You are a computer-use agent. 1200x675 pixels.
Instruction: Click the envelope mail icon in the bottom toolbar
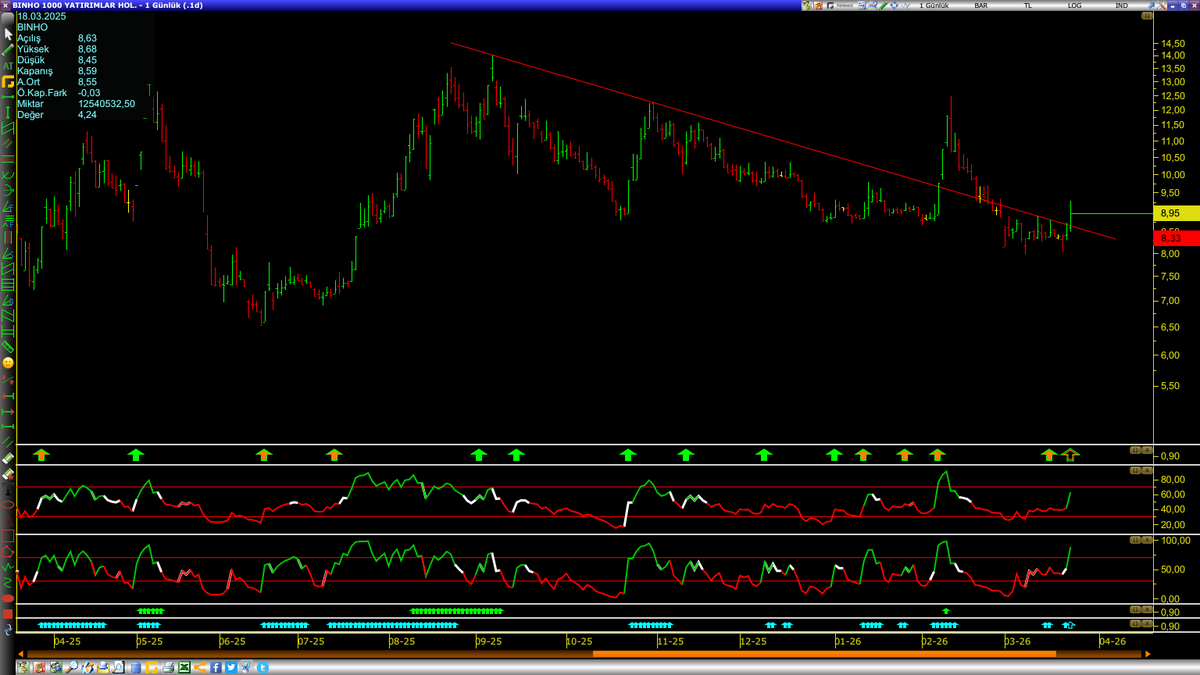click(x=103, y=667)
